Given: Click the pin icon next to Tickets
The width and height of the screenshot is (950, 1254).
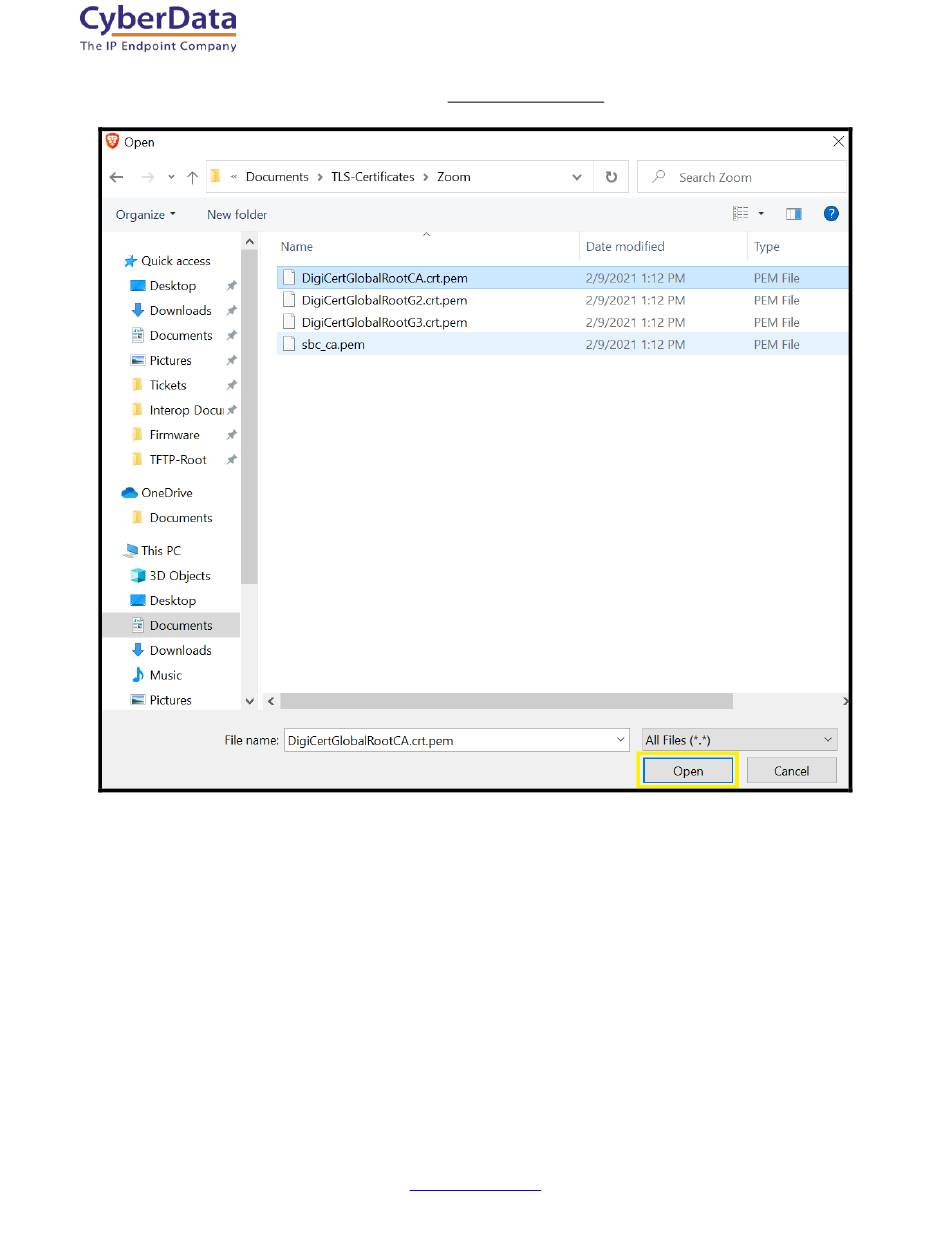Looking at the screenshot, I should [231, 385].
